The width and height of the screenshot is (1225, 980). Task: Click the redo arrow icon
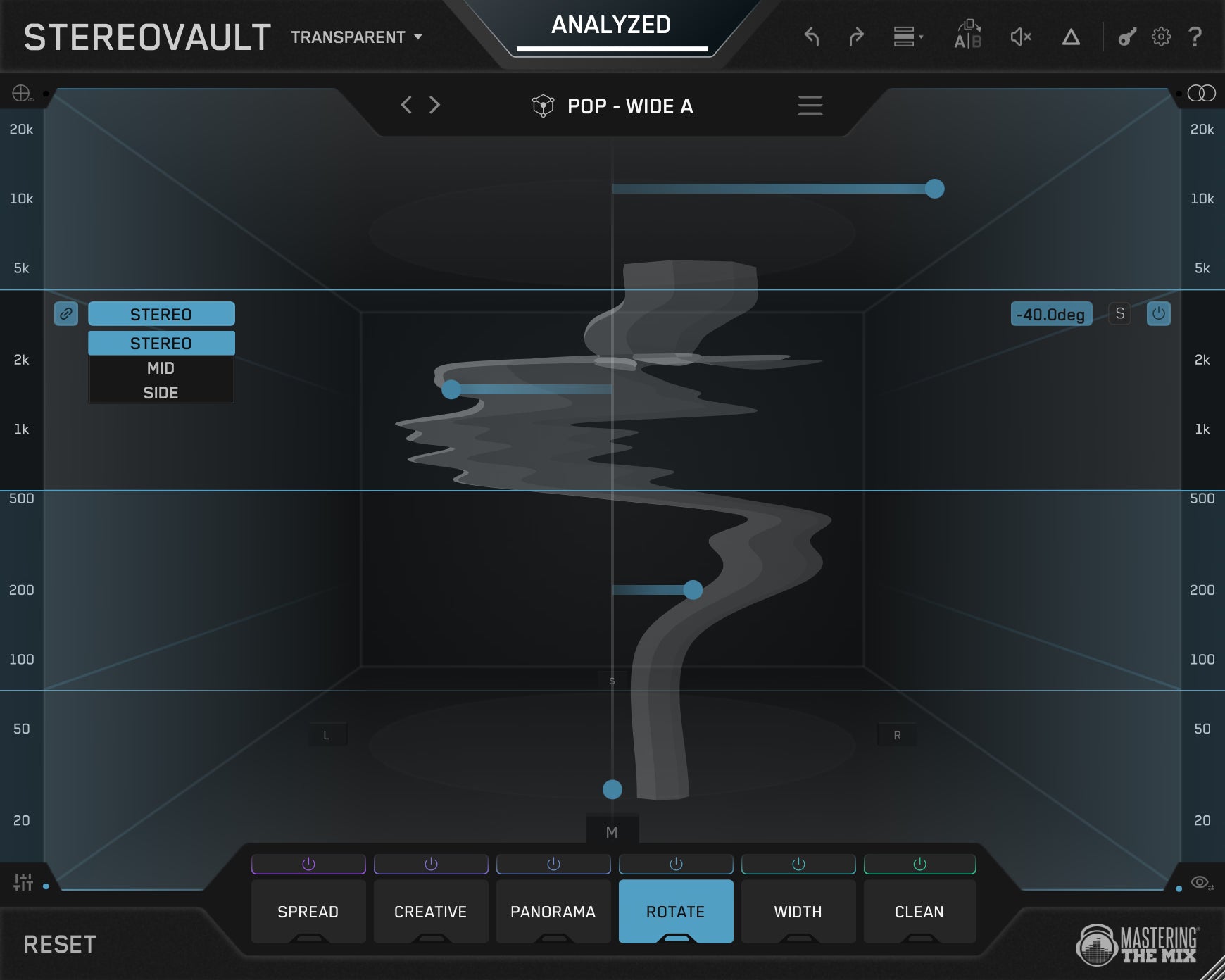tap(856, 37)
